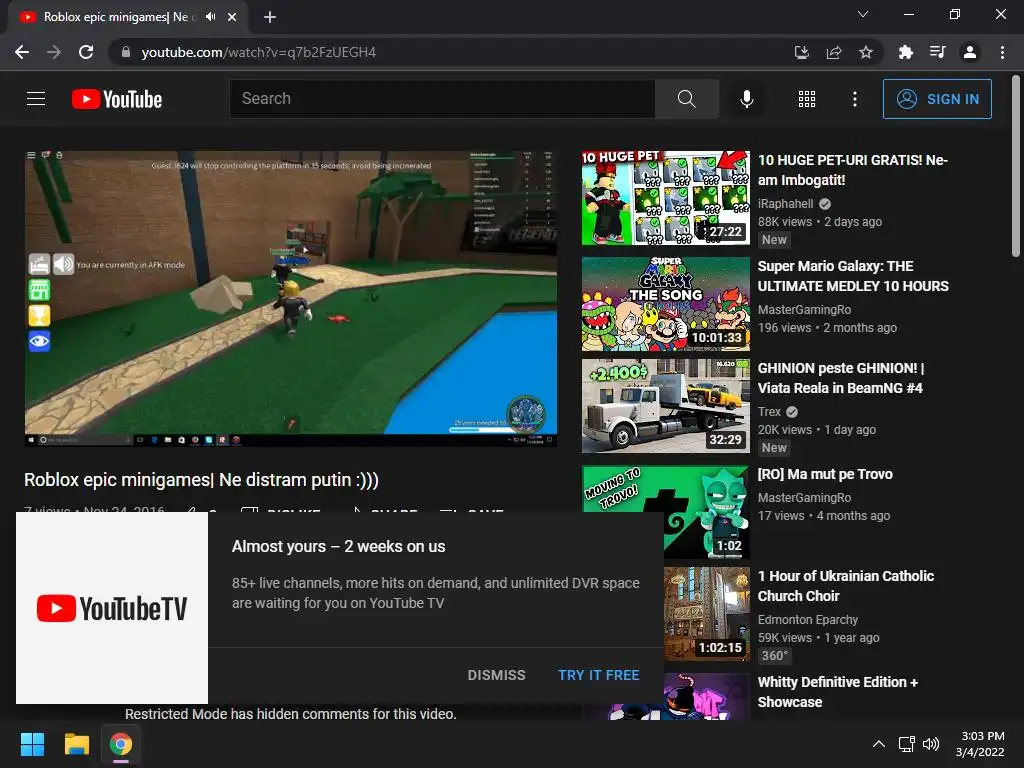Viewport: 1024px width, 768px height.
Task: Open Super Mario Galaxy video thumbnail
Action: pyautogui.click(x=665, y=304)
